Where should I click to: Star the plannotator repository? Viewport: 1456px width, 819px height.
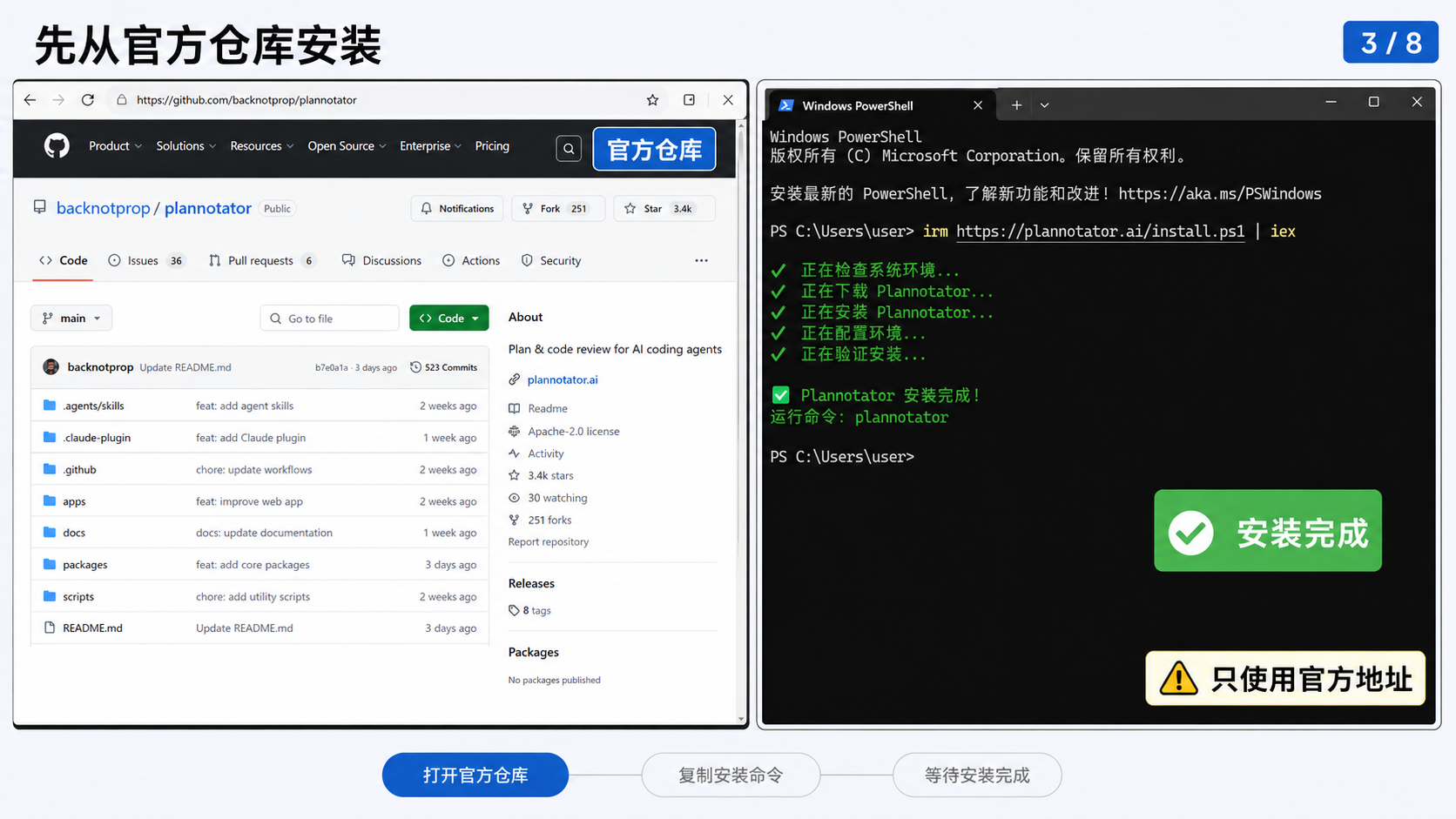coord(664,209)
